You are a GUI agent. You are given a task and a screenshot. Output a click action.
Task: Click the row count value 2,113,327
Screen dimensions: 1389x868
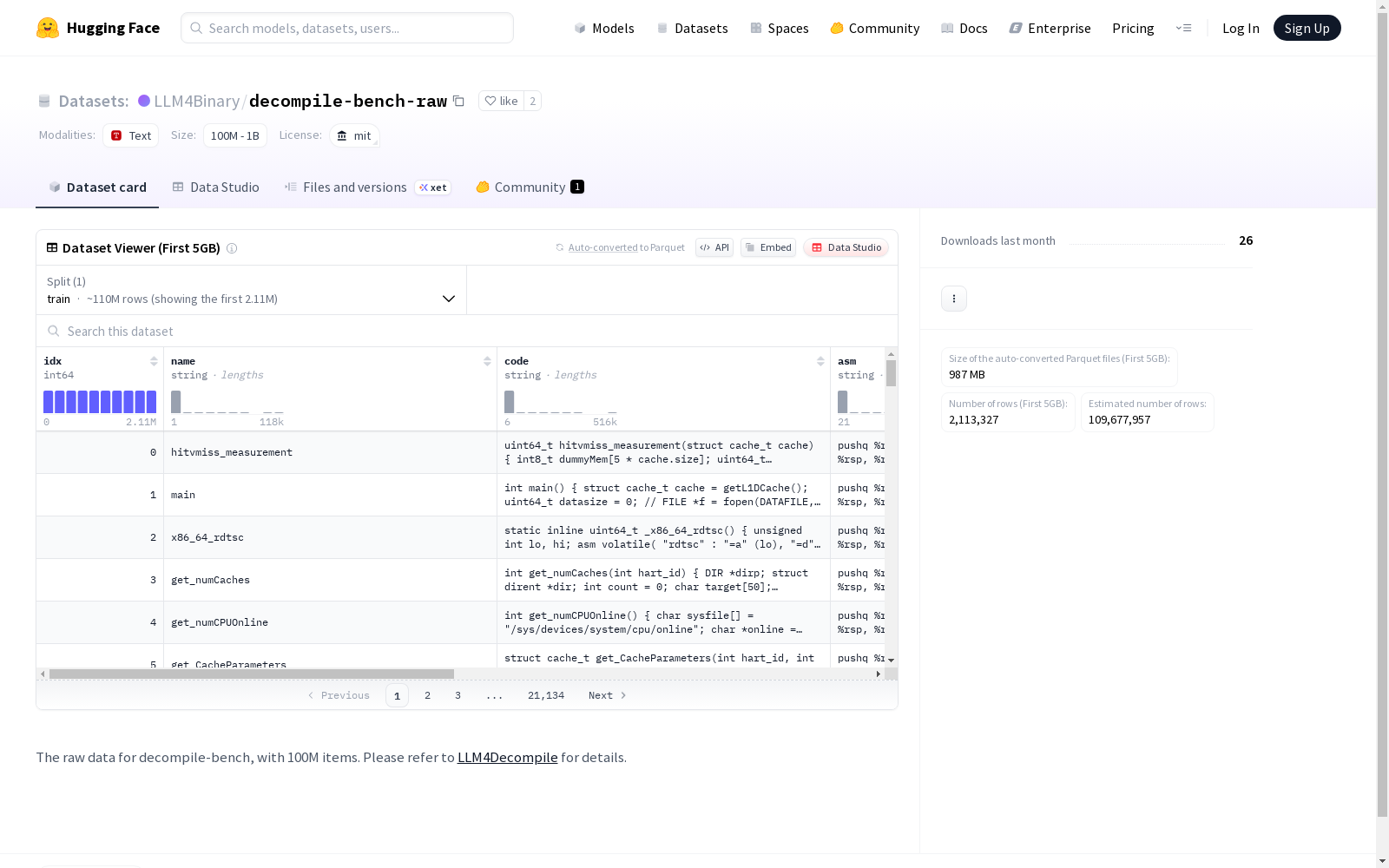974,419
